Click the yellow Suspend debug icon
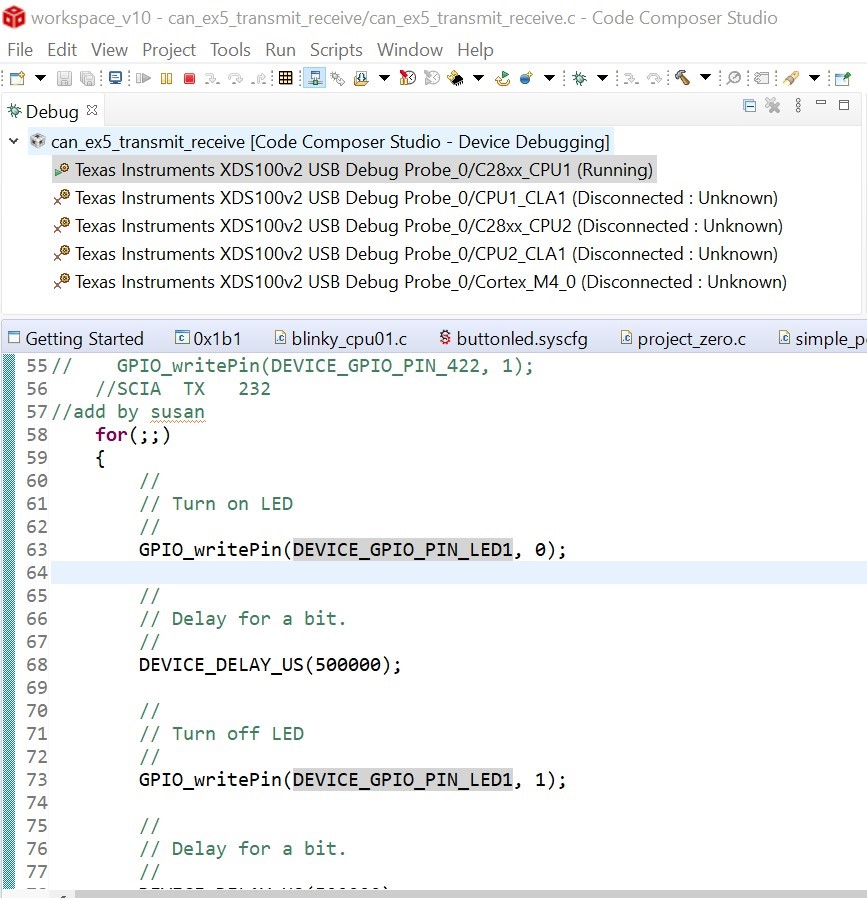 166,78
